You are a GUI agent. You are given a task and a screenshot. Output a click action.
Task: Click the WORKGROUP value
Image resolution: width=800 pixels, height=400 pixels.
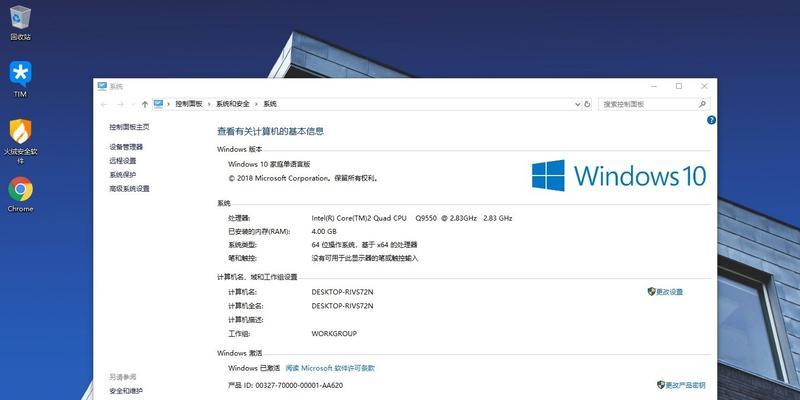[x=334, y=334]
